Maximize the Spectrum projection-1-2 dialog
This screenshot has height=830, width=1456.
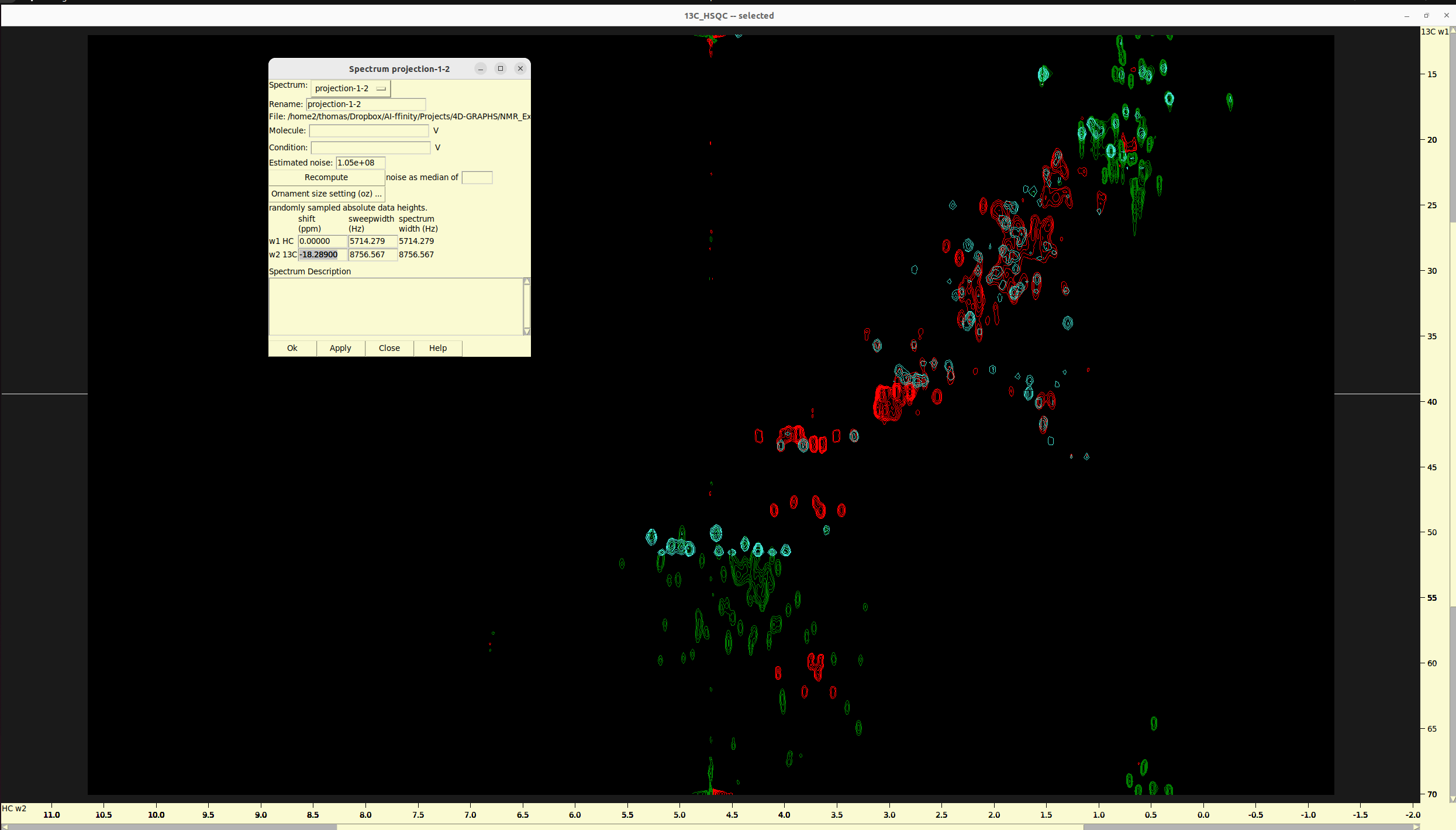tap(501, 69)
